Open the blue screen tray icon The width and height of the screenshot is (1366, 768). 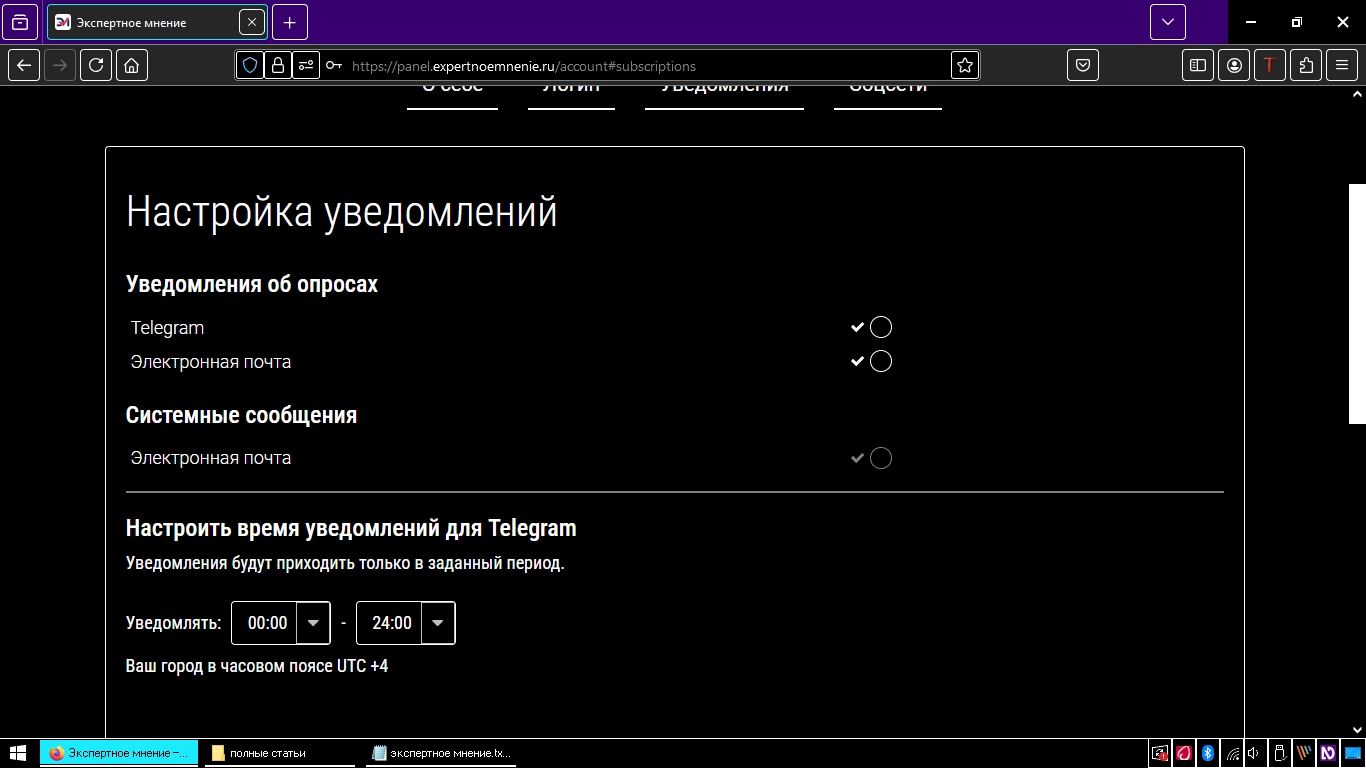[1352, 753]
